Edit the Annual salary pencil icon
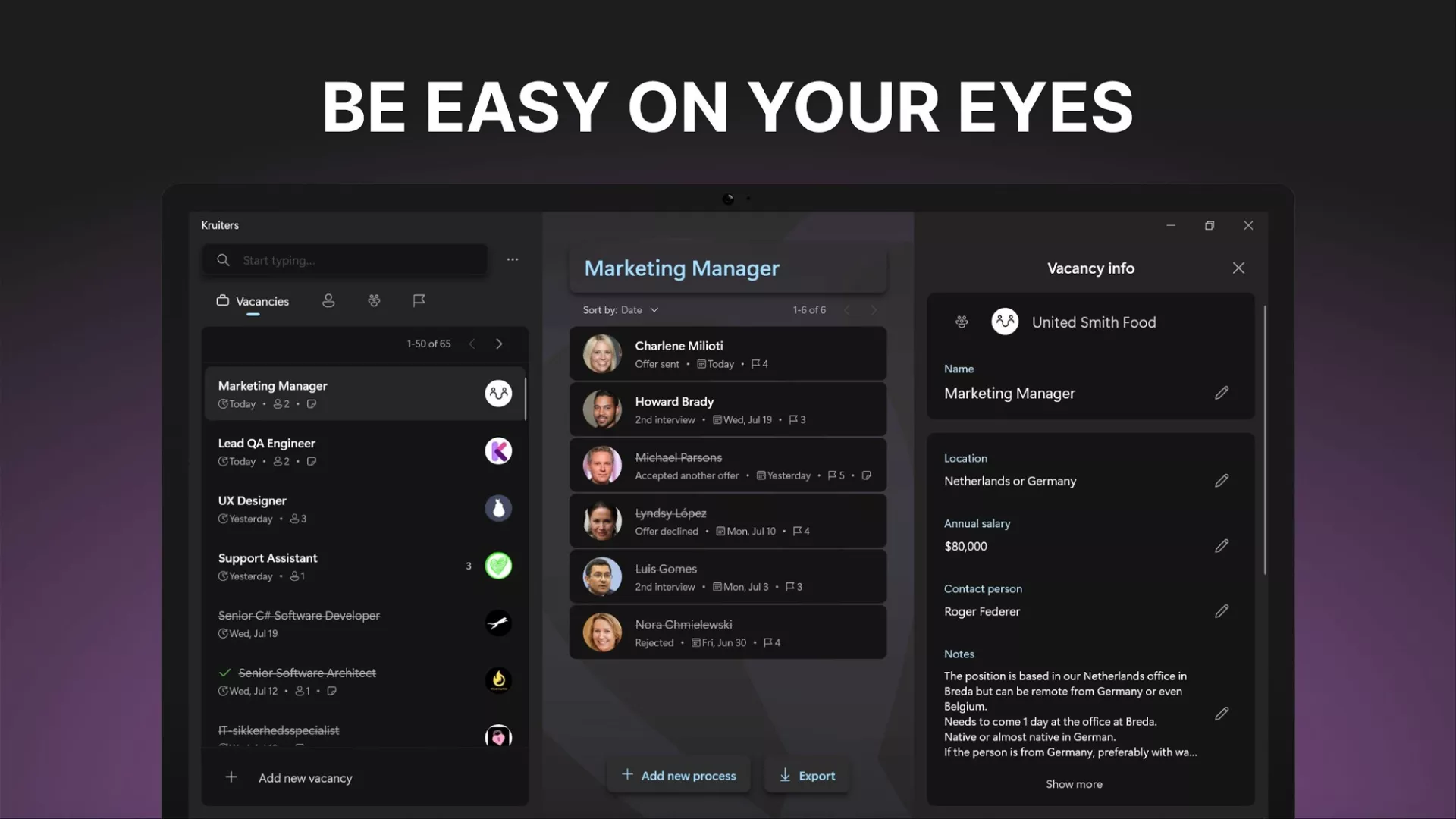The image size is (1456, 819). (1221, 546)
